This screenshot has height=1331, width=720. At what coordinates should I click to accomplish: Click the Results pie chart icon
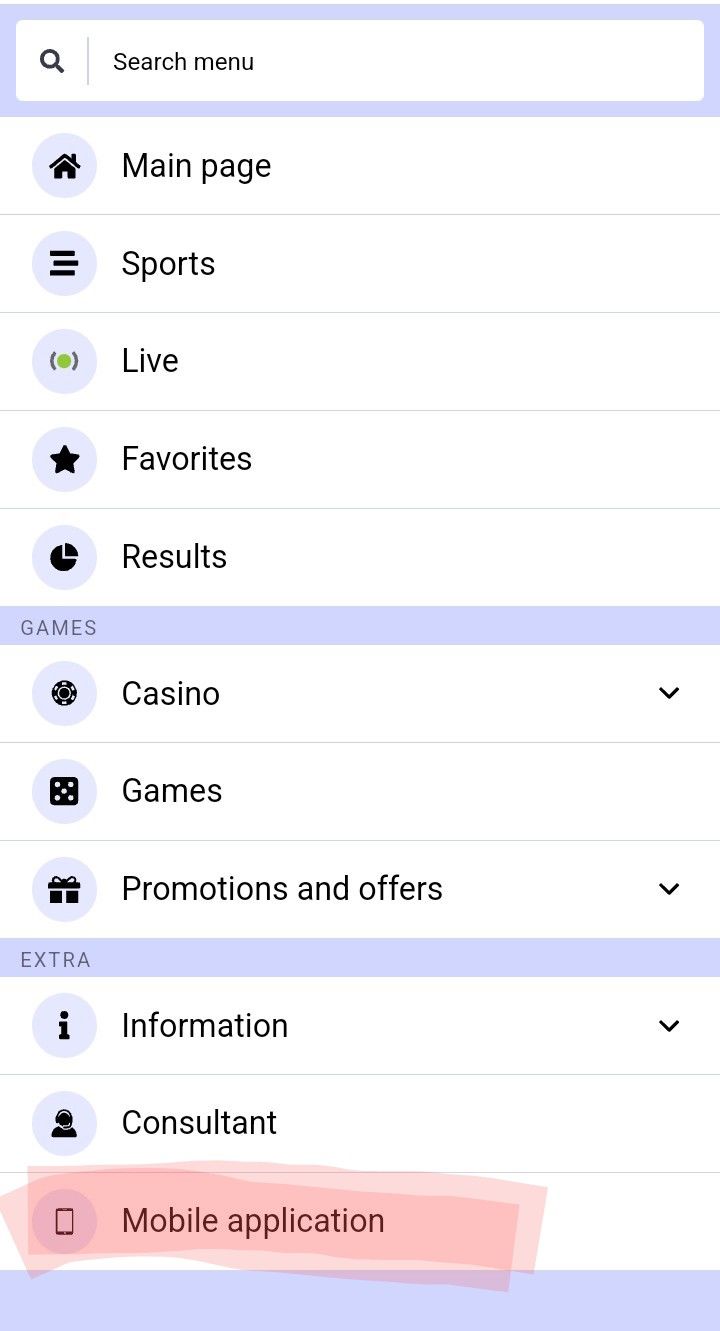pyautogui.click(x=64, y=557)
